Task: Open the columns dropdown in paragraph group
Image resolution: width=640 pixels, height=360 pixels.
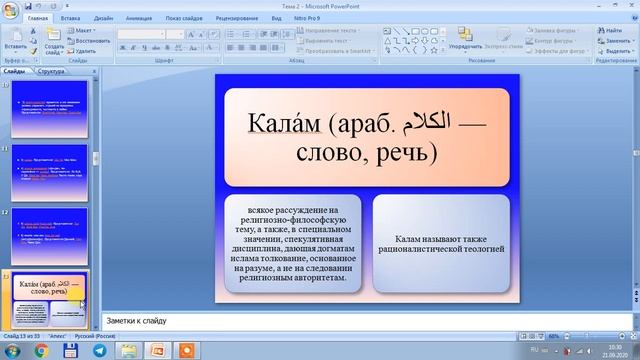Action: pyautogui.click(x=277, y=48)
